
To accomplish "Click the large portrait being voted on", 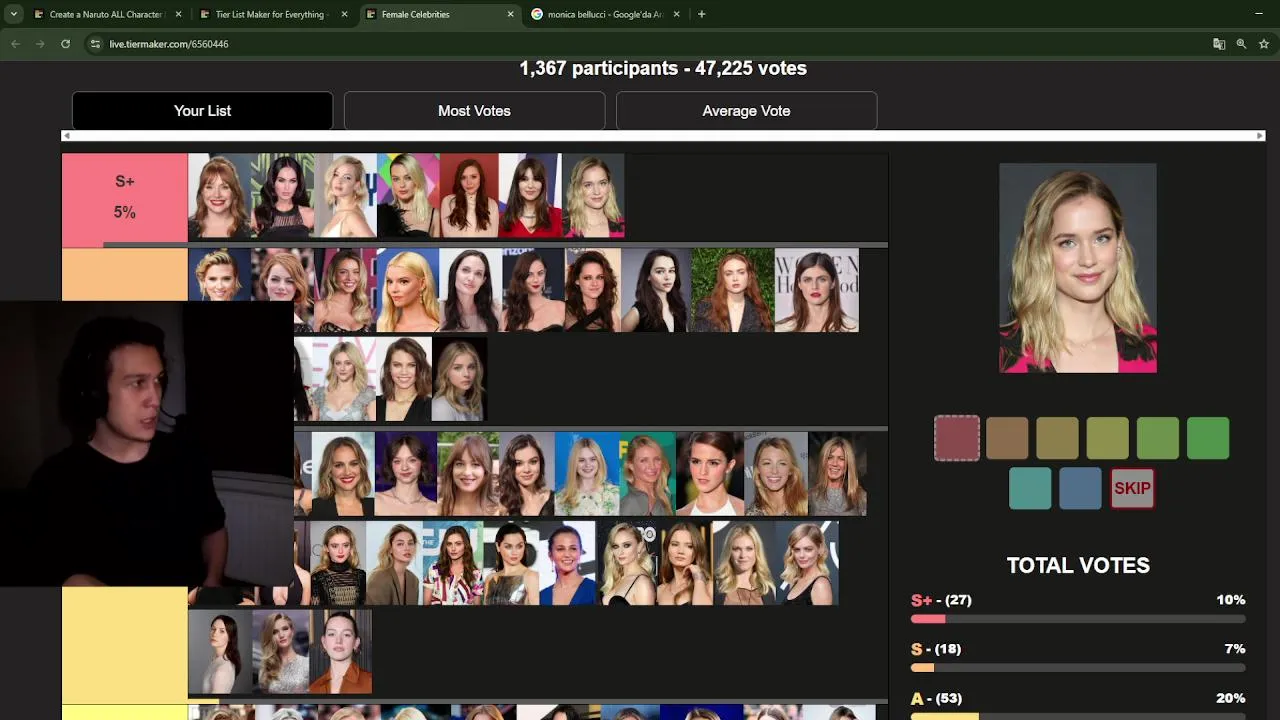I will [x=1078, y=268].
